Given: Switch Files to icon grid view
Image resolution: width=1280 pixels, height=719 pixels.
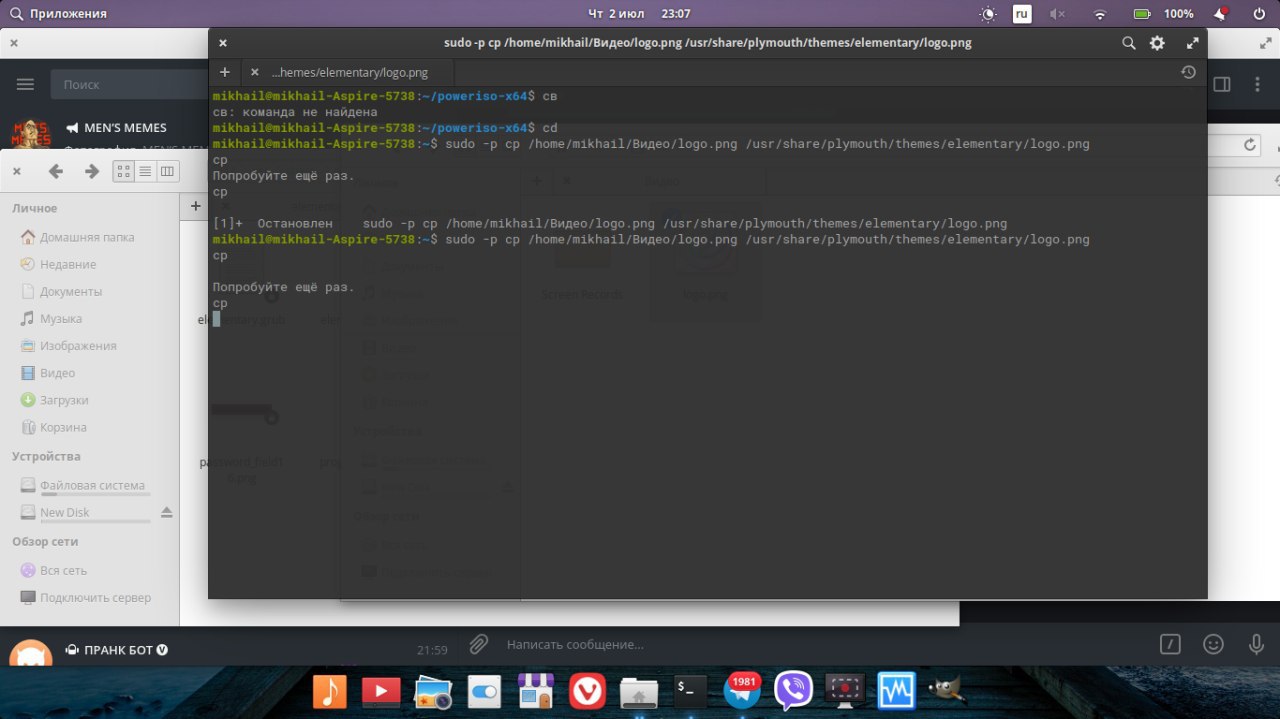Looking at the screenshot, I should coord(124,171).
